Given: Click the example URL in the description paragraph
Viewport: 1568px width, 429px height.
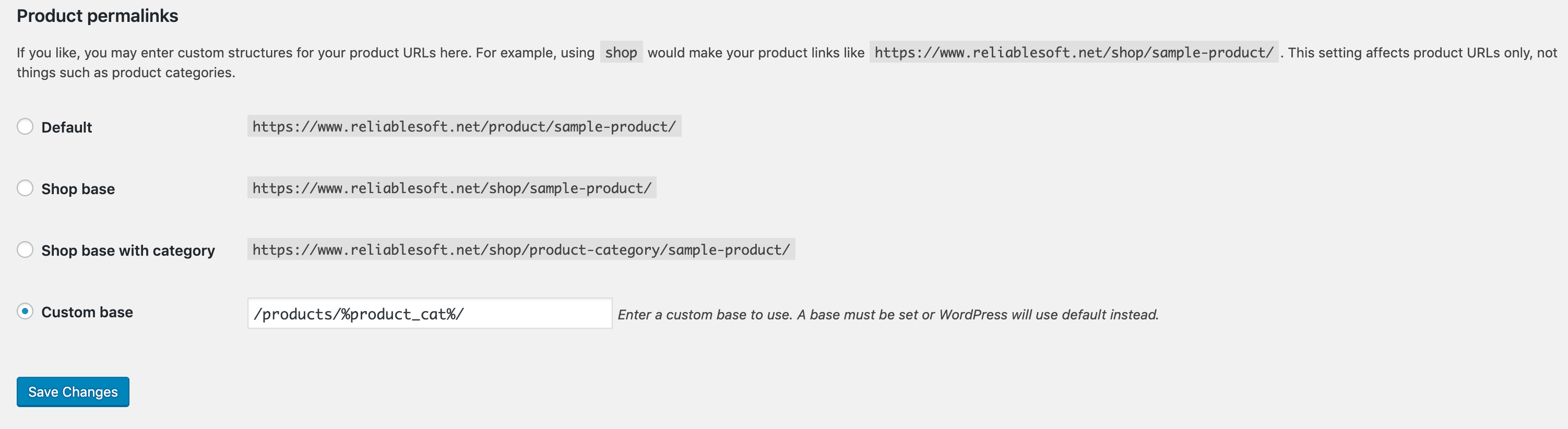Looking at the screenshot, I should click(1074, 53).
